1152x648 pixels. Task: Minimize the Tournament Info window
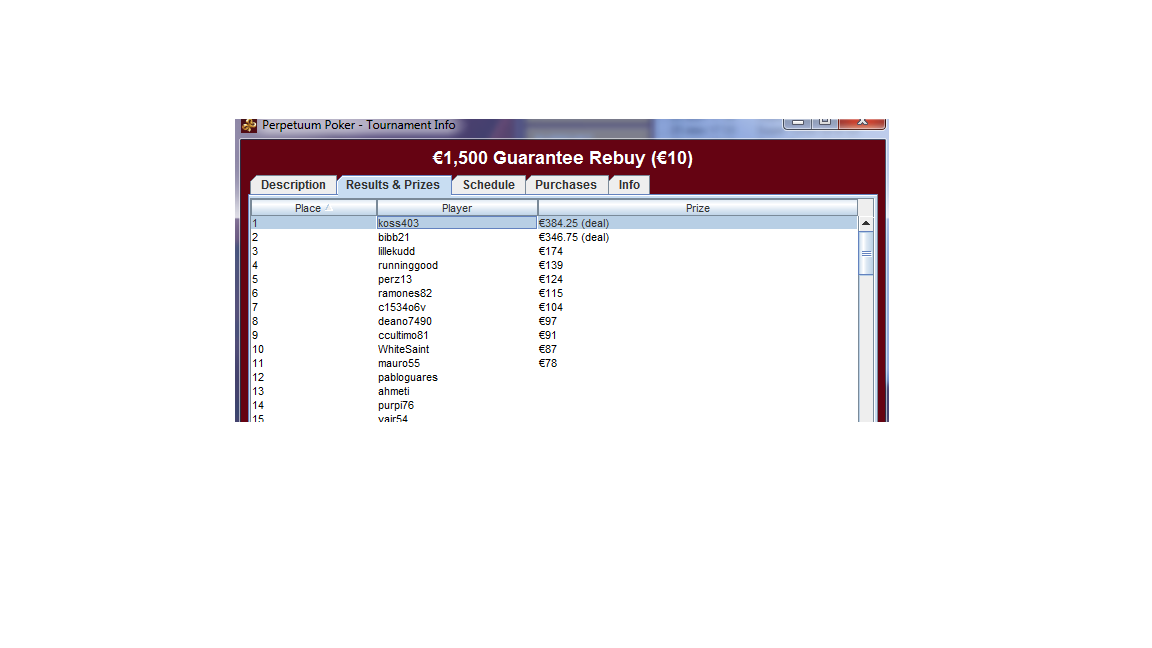pos(797,122)
